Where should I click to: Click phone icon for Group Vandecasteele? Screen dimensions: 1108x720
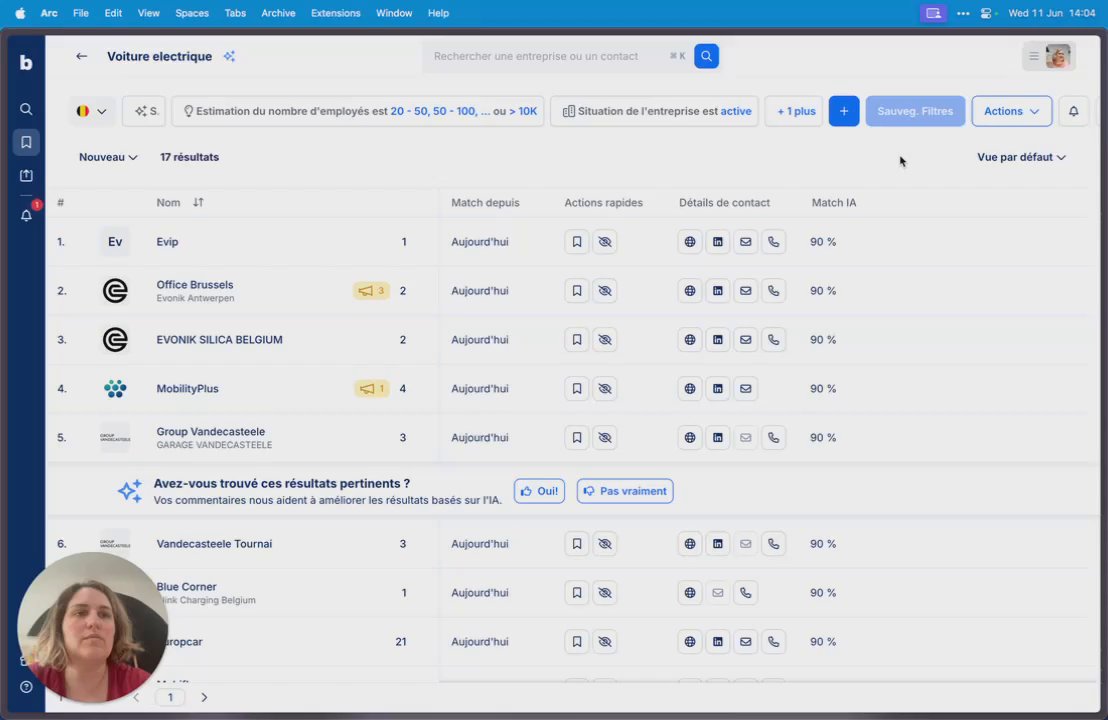point(774,437)
